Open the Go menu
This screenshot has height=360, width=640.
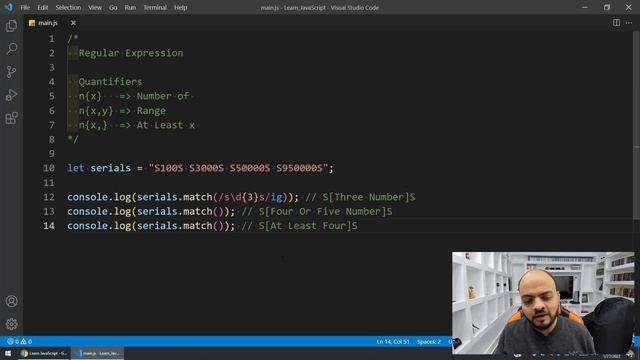coord(113,7)
